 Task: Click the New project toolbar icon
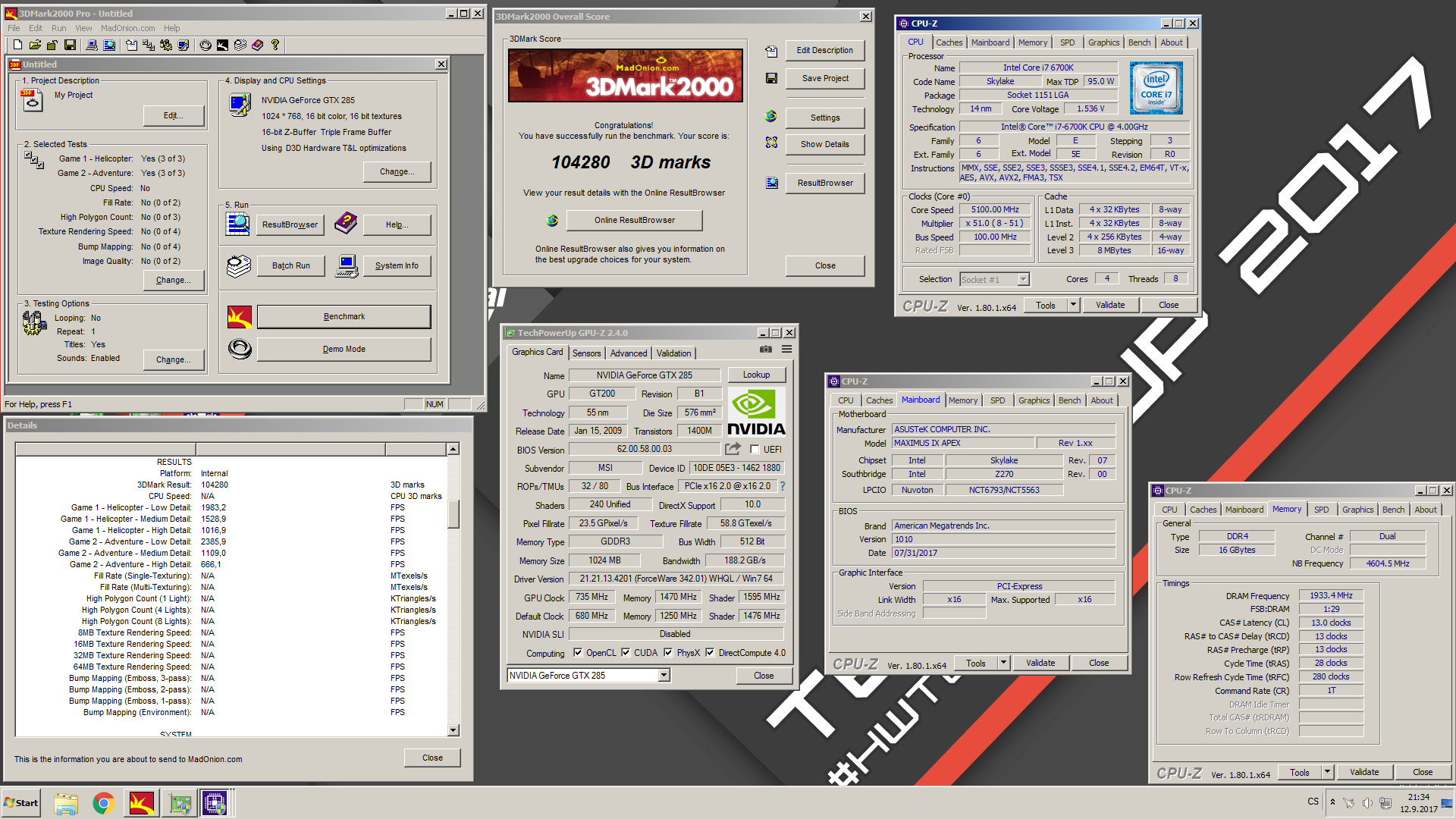(x=17, y=45)
